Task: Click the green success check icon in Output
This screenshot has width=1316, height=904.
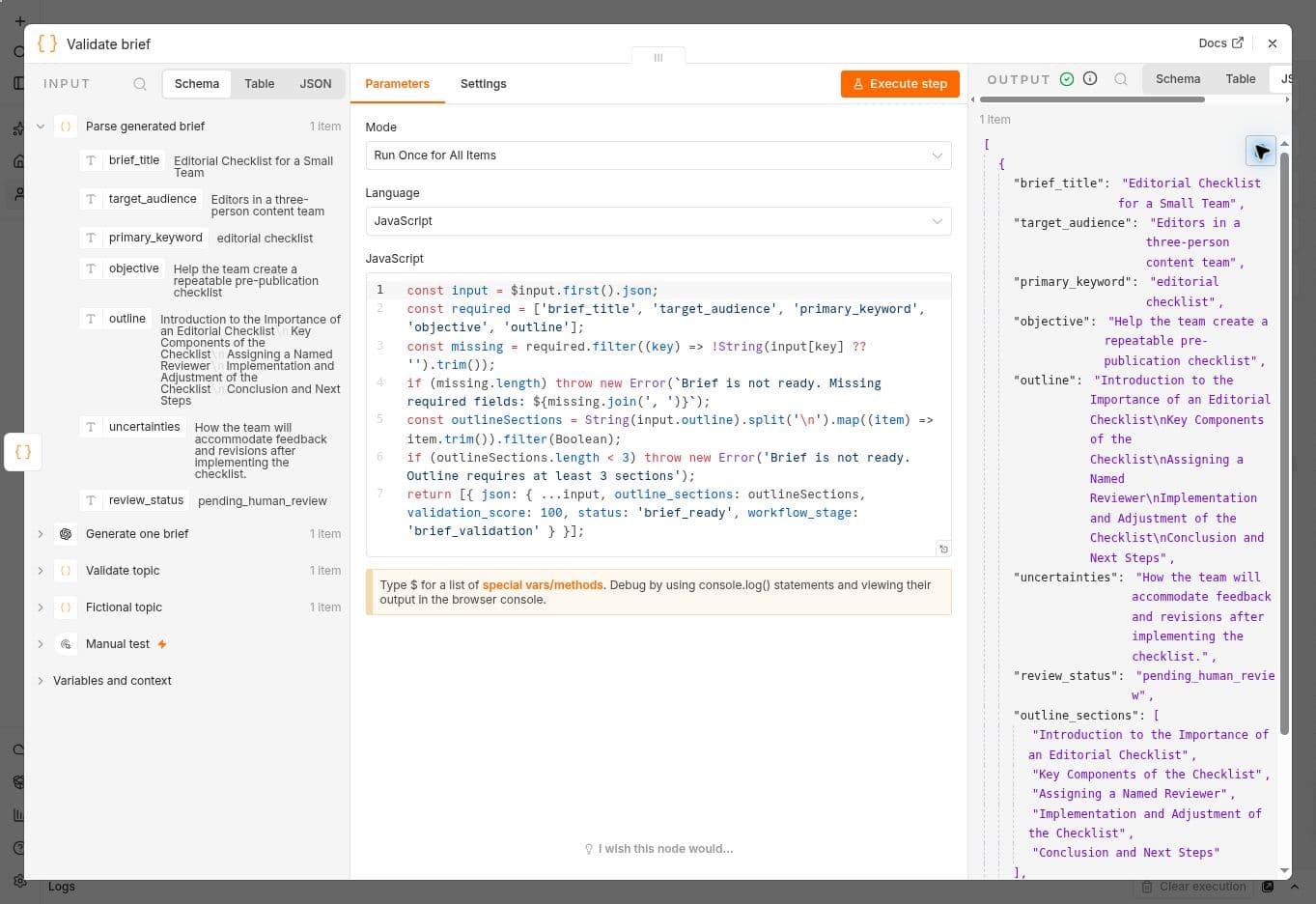Action: tap(1067, 79)
